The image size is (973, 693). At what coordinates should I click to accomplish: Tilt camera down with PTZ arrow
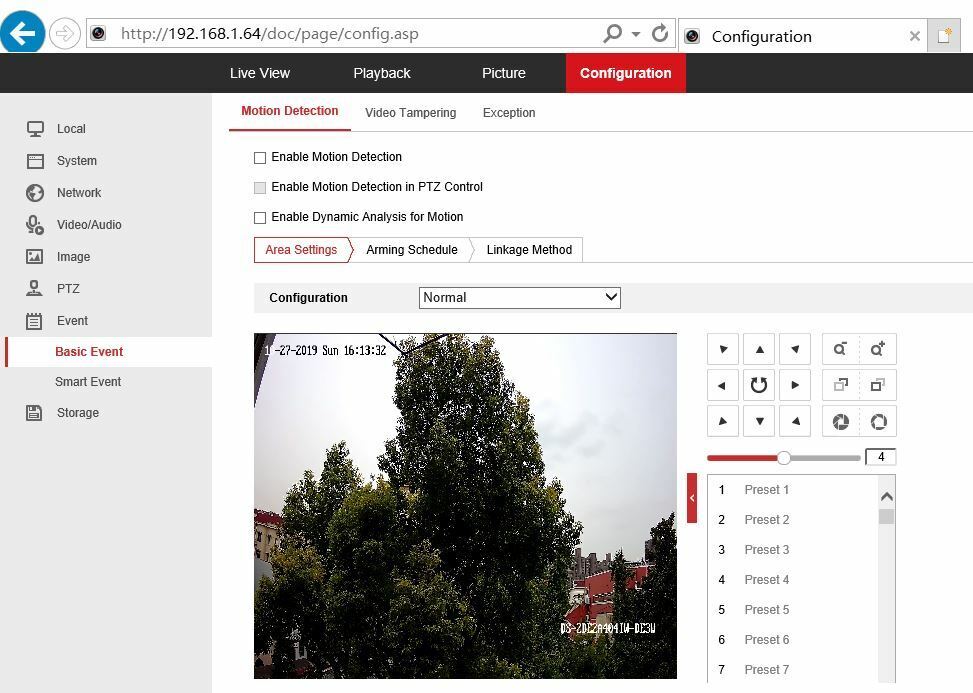760,421
